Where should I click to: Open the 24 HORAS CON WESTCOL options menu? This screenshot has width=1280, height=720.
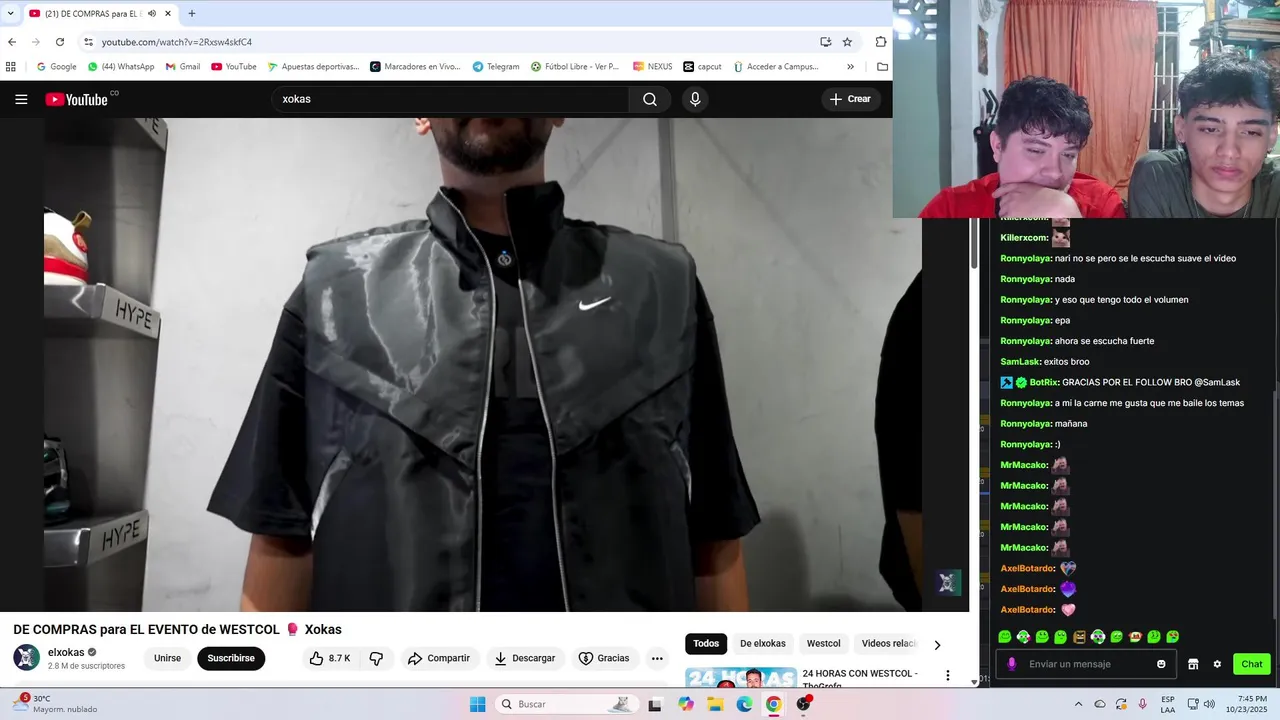[x=948, y=675]
